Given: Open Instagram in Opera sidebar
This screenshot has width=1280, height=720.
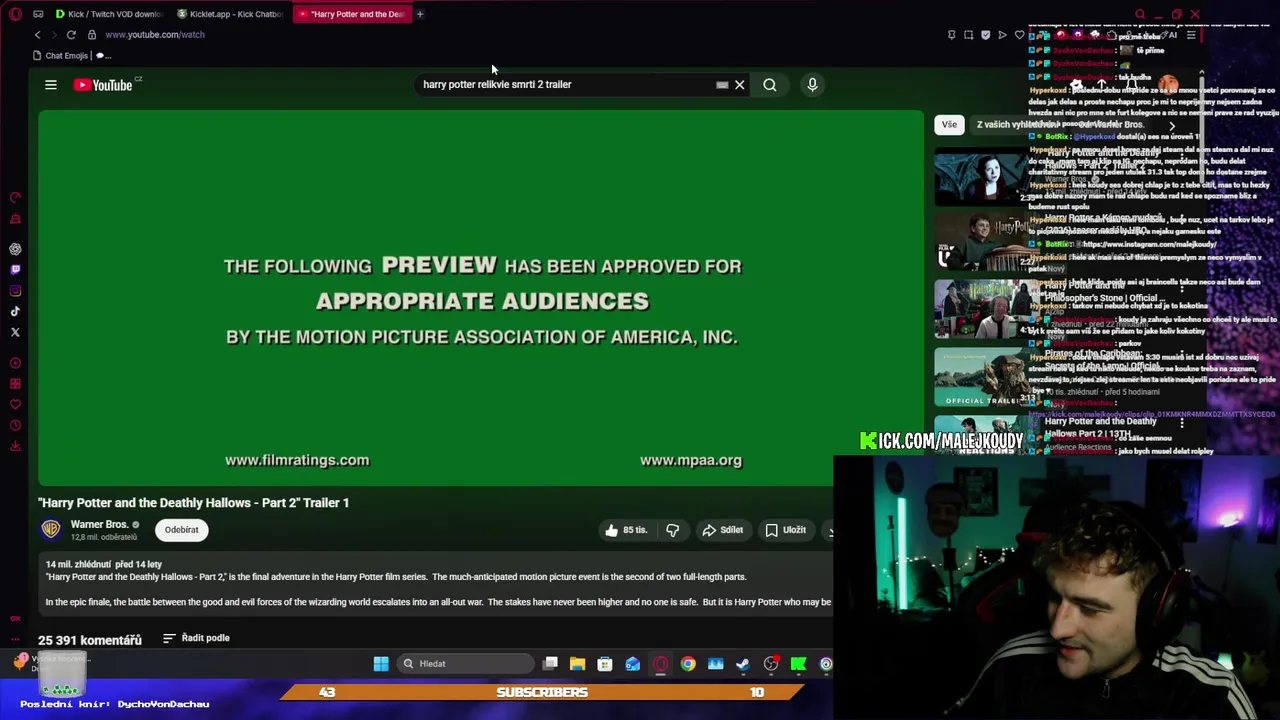Looking at the screenshot, I should tap(15, 291).
